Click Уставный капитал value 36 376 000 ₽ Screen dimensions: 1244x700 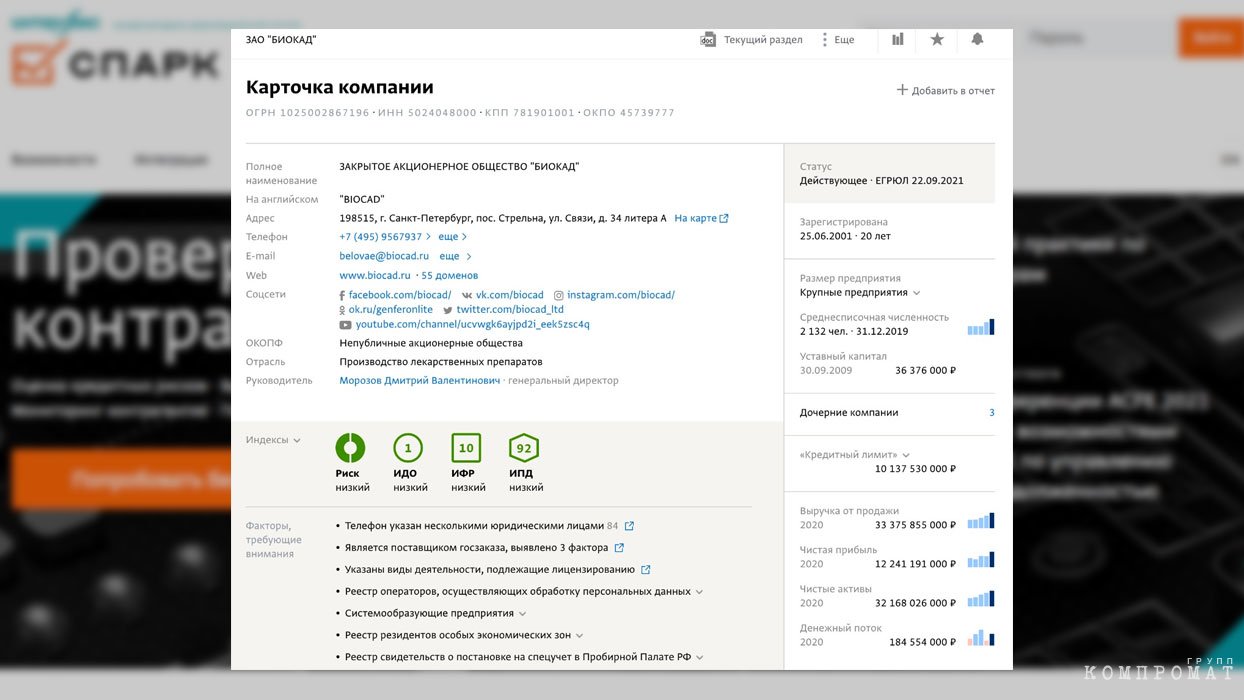(x=925, y=370)
